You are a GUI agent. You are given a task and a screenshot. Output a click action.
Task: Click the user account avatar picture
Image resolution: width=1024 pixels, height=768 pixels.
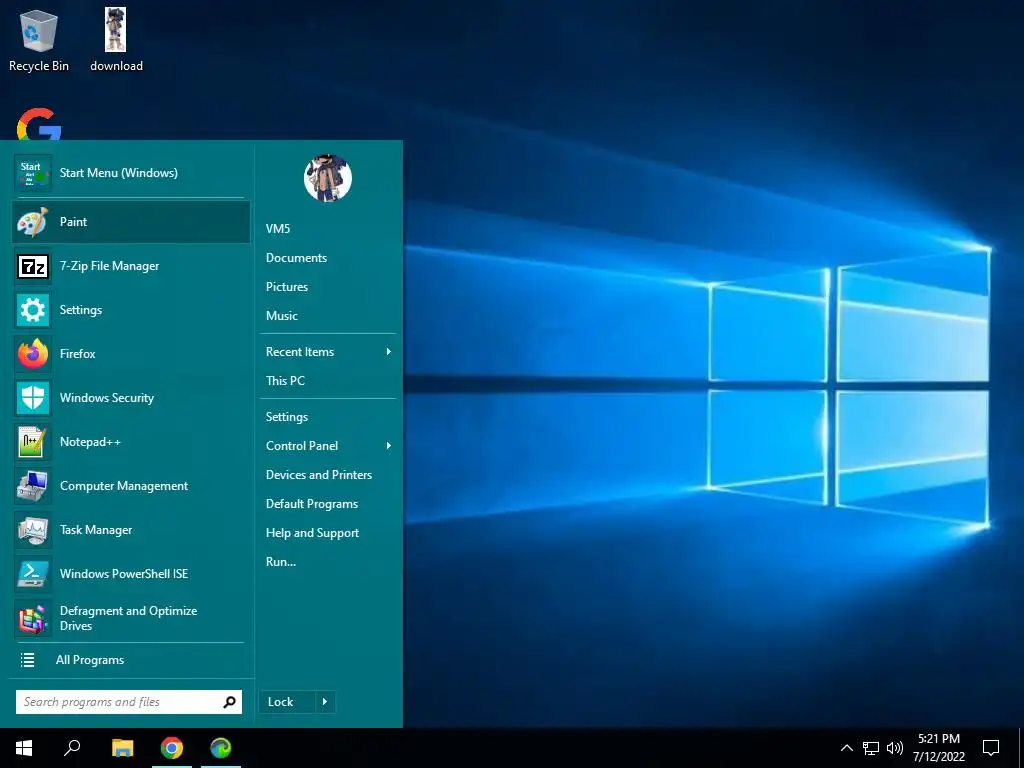tap(328, 178)
